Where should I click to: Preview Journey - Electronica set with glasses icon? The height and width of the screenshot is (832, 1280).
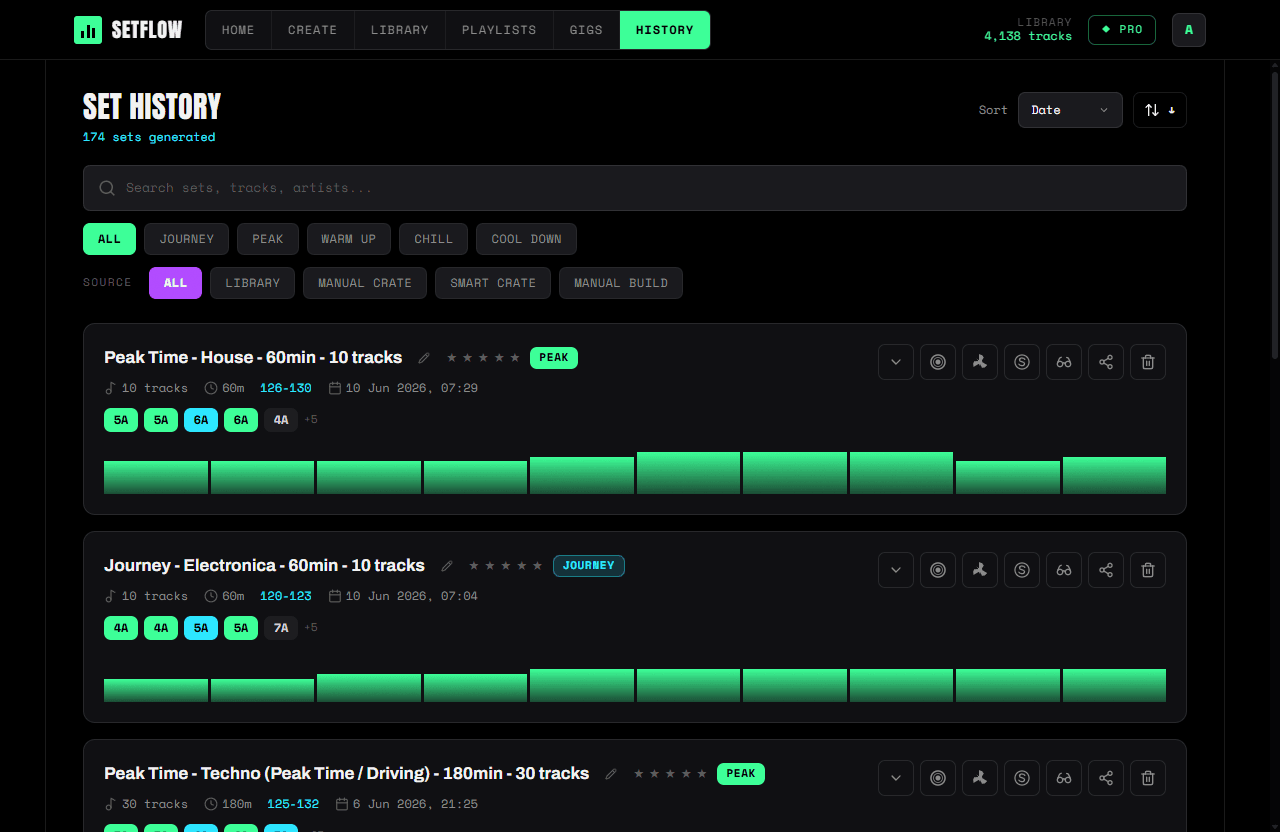pos(1064,570)
